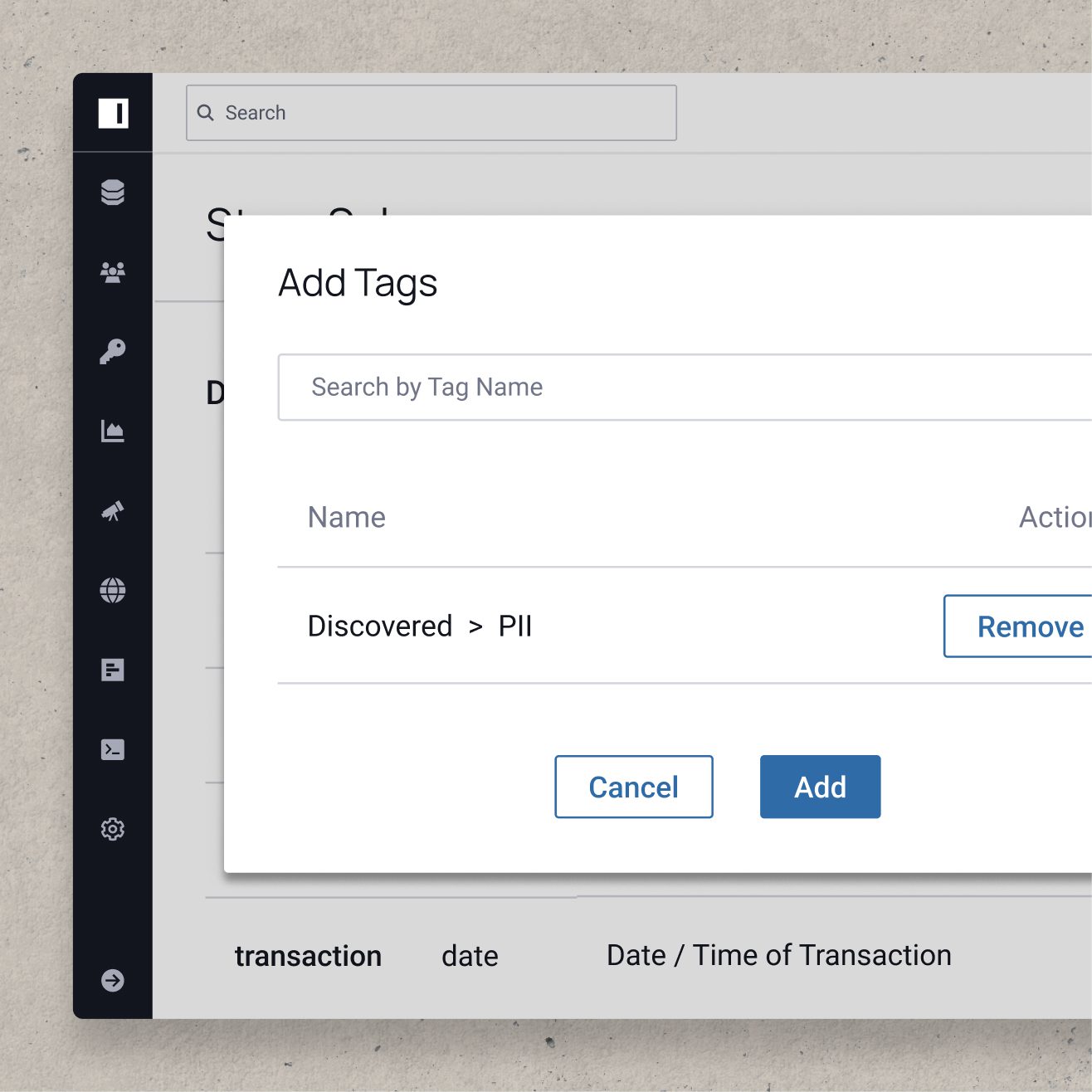This screenshot has height=1092, width=1092.
Task: Click the telescope discovery icon
Action: 113,511
